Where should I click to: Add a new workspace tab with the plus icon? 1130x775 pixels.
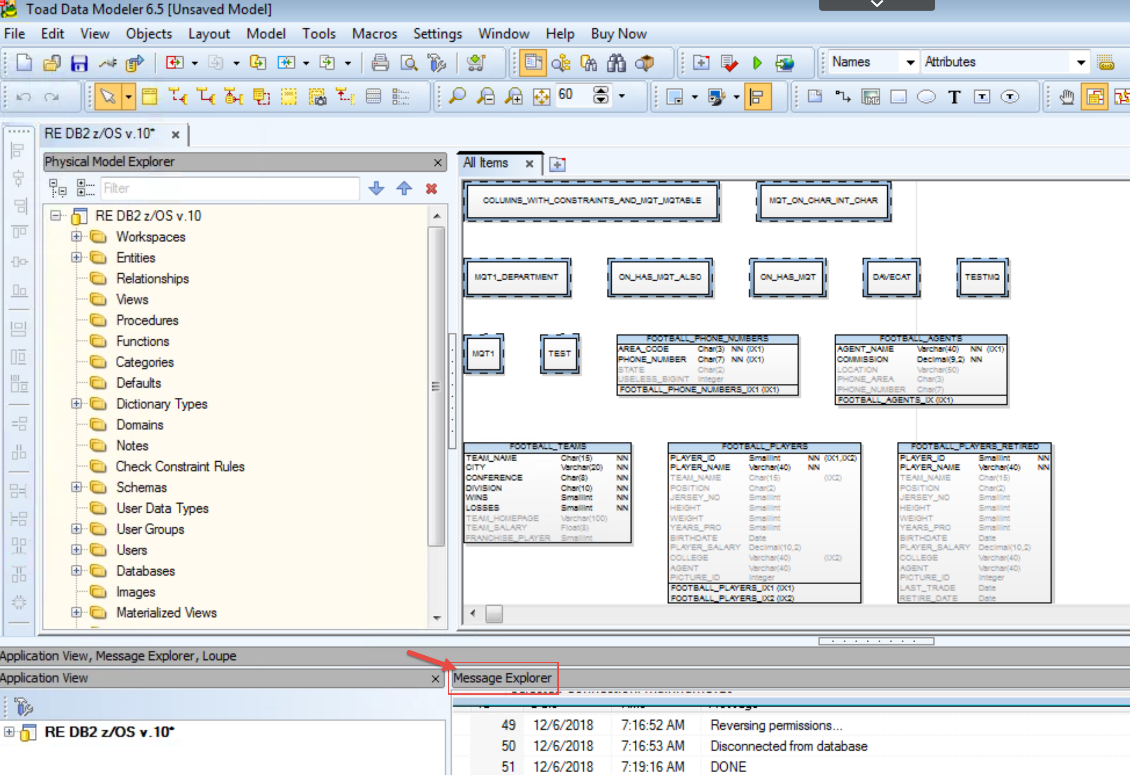coord(557,164)
